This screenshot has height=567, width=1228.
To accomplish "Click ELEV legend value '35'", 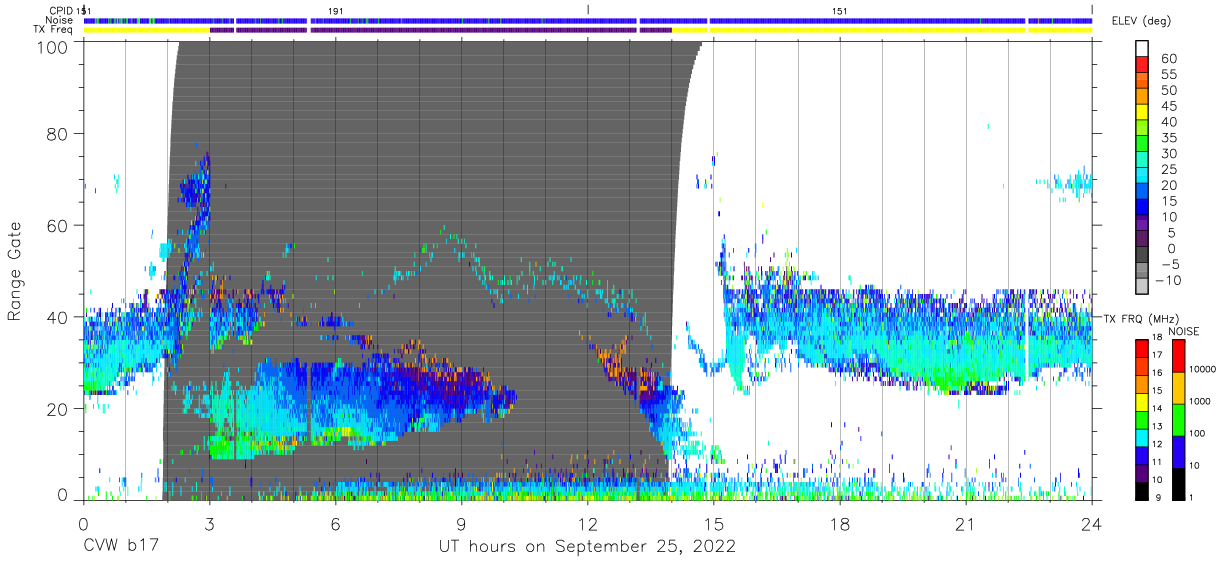I will 1168,138.
